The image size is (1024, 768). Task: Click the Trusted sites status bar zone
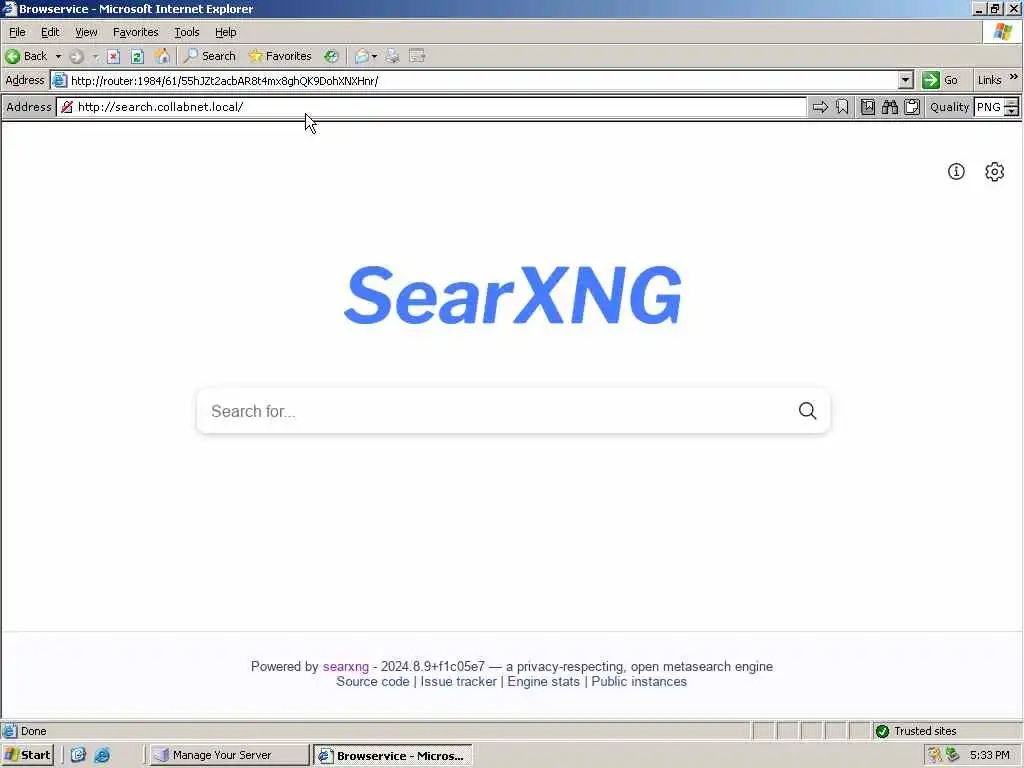click(x=918, y=731)
